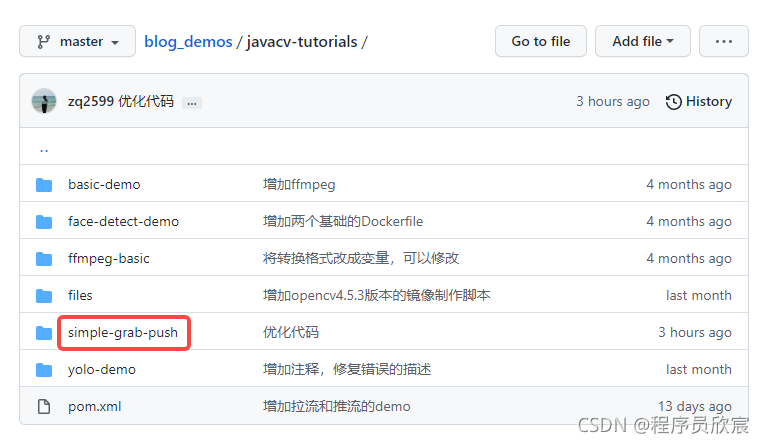The width and height of the screenshot is (764, 444).
Task: Open yolo-demo folder
Action: tap(102, 369)
